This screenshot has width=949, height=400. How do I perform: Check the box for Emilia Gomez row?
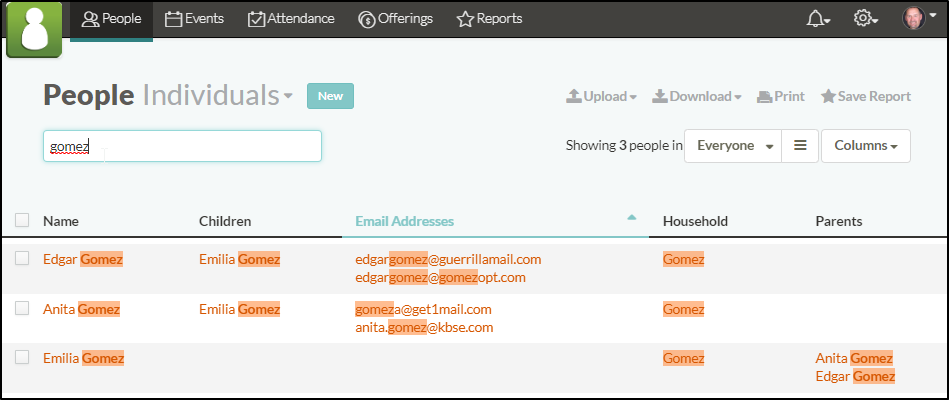tap(22, 358)
